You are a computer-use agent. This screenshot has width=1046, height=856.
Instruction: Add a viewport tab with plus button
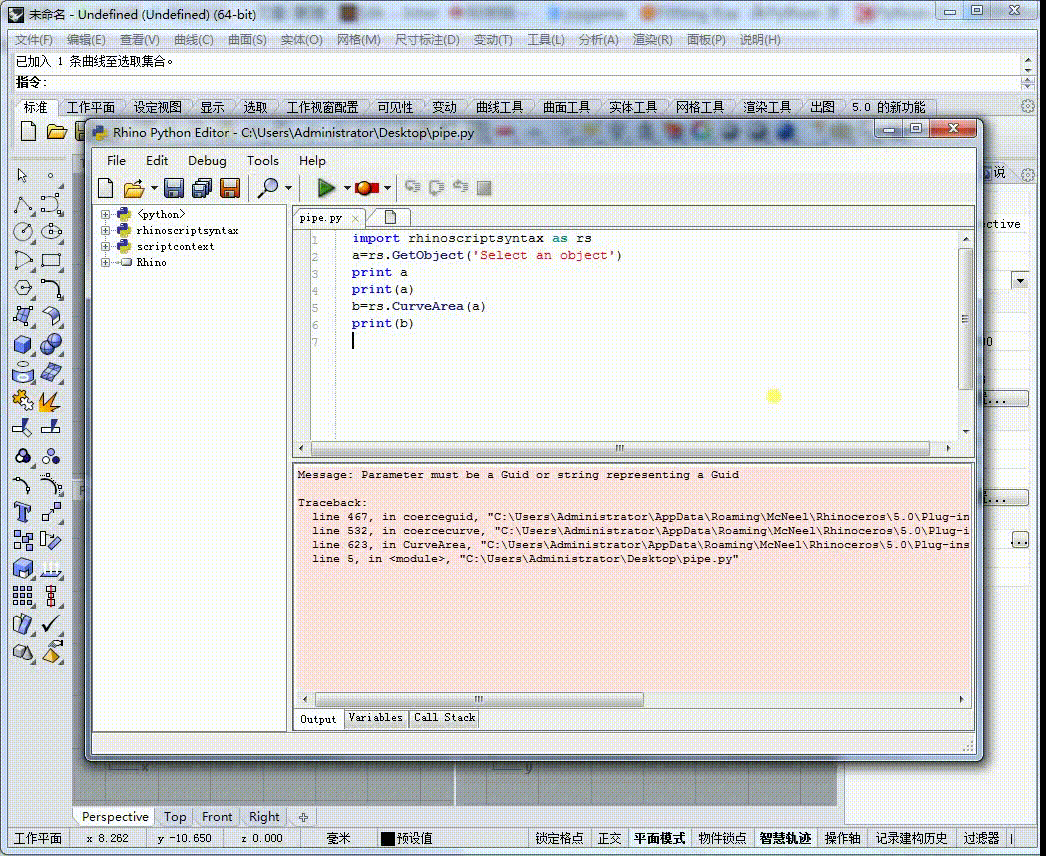click(x=304, y=817)
